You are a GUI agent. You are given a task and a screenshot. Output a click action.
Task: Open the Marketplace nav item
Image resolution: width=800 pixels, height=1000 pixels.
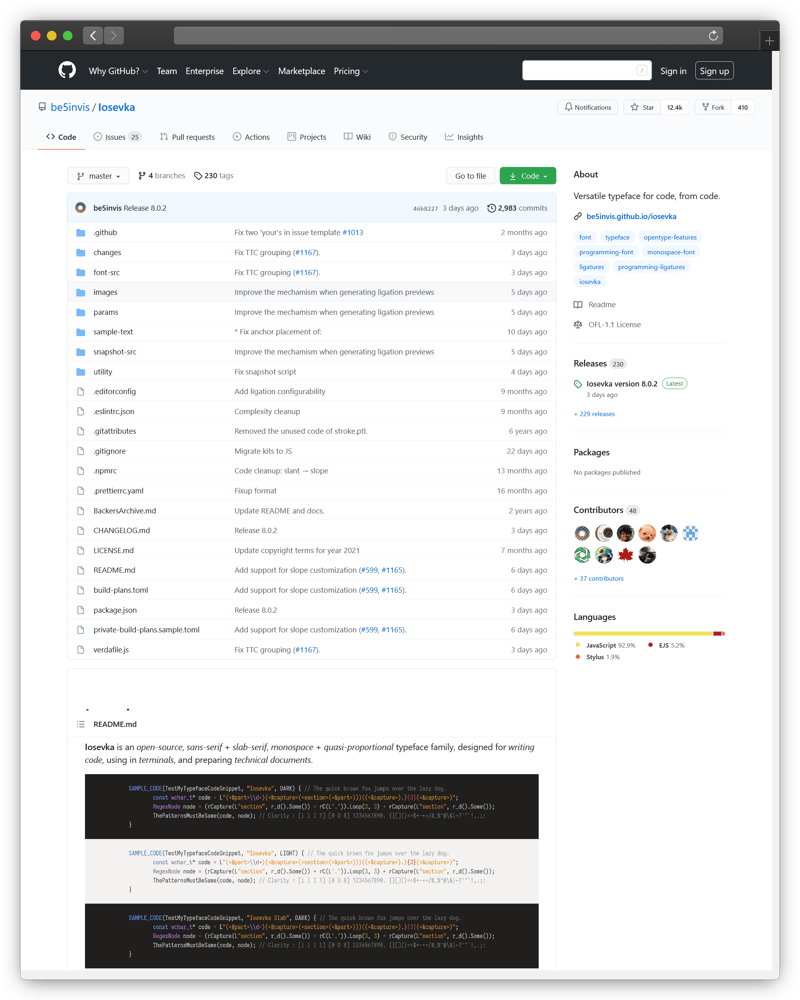tap(301, 71)
